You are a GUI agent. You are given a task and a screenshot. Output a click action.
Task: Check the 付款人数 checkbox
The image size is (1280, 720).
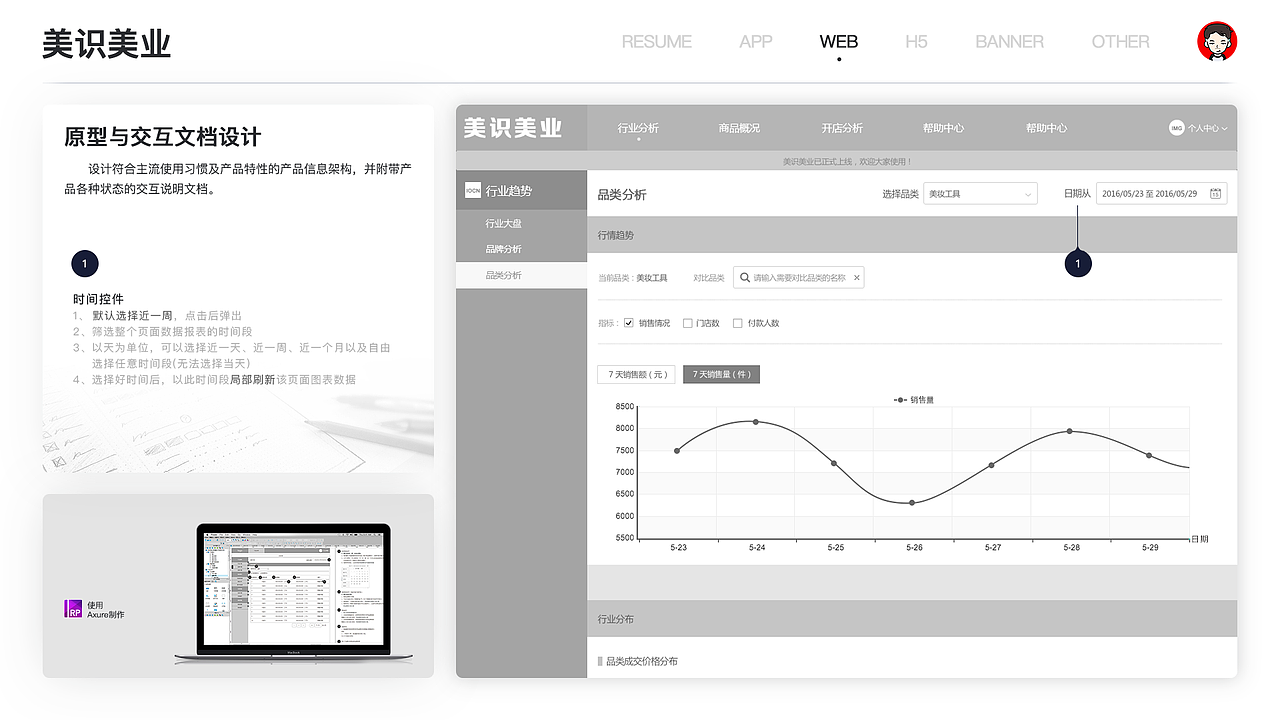tap(738, 323)
